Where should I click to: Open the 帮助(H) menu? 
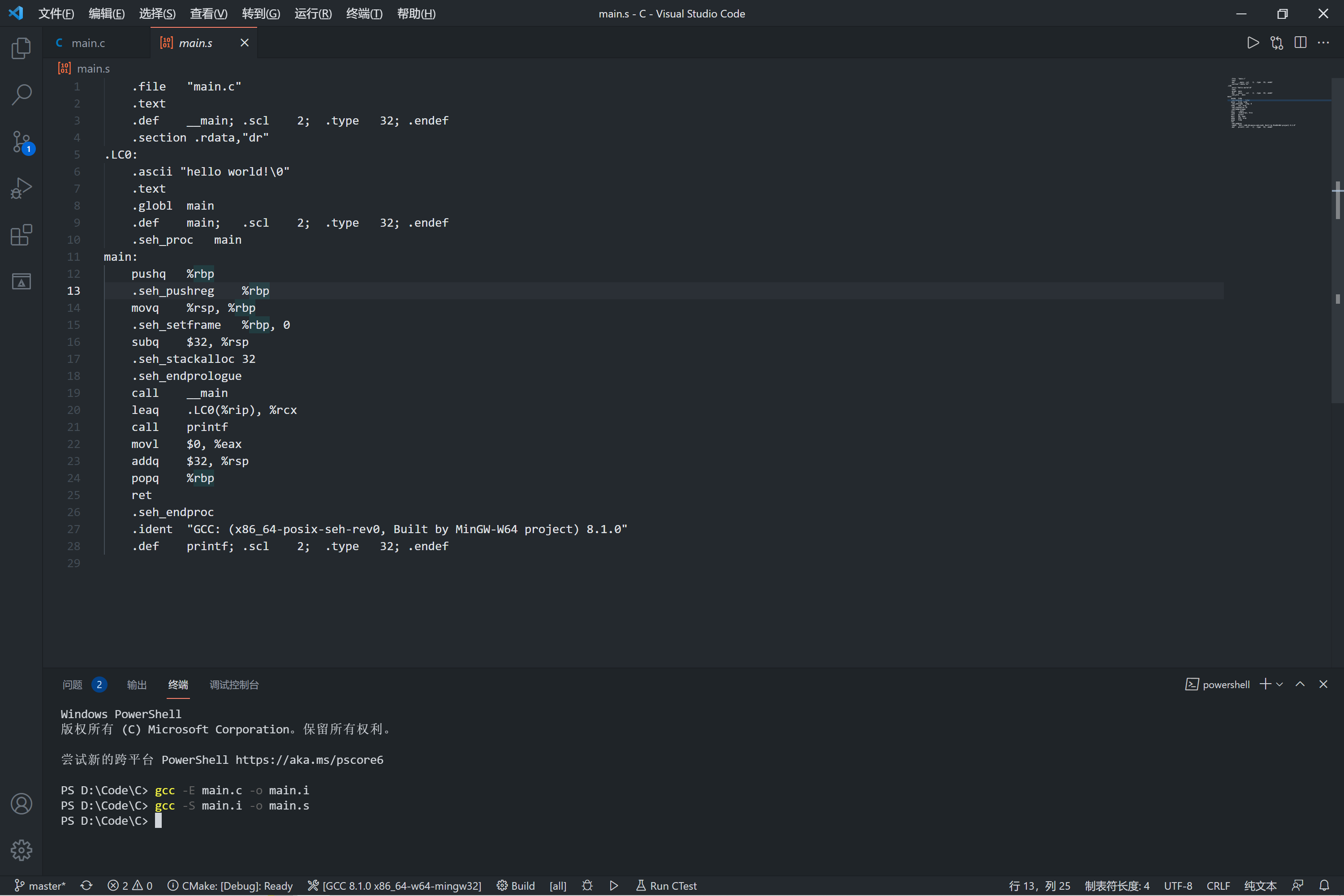417,14
